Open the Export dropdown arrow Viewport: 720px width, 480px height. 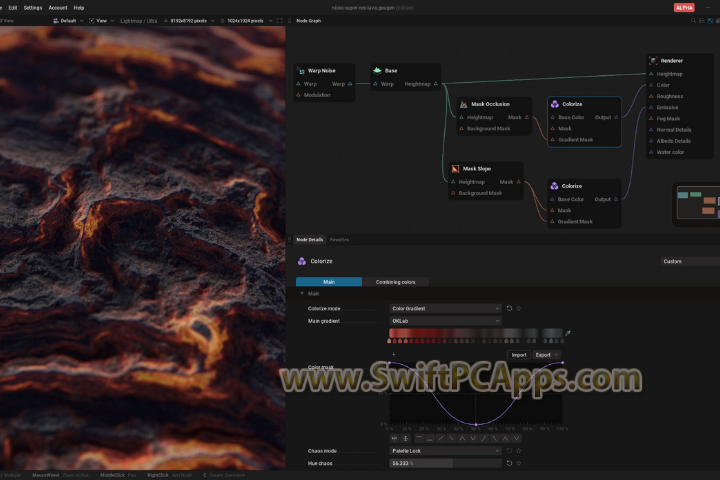point(557,355)
